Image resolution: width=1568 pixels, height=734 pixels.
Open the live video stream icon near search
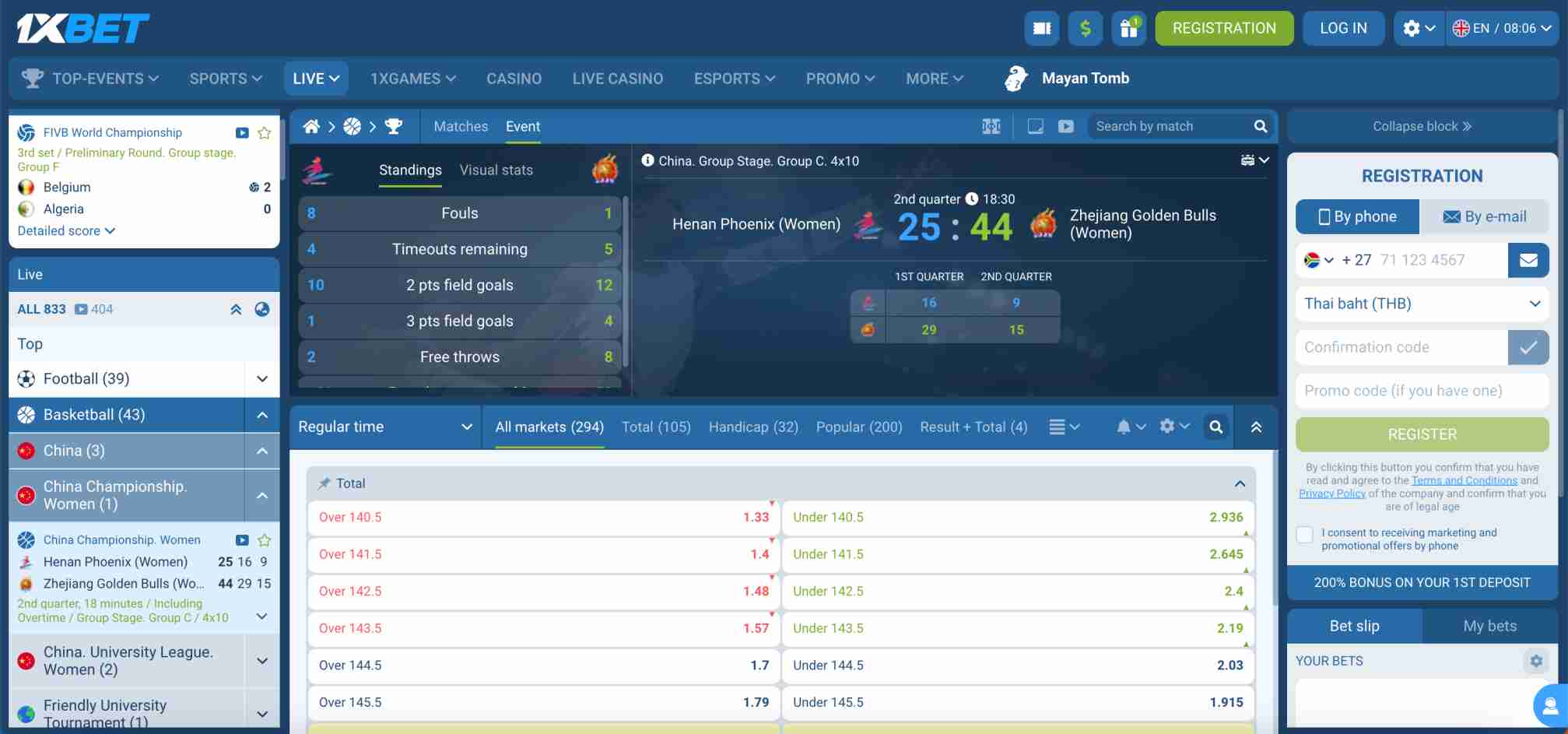click(x=1065, y=126)
